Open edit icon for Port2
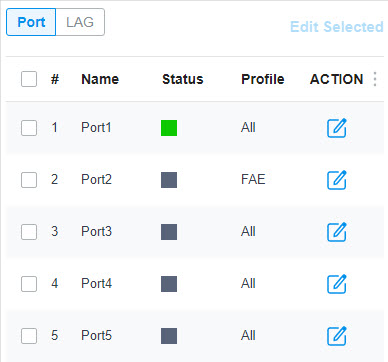 337,180
